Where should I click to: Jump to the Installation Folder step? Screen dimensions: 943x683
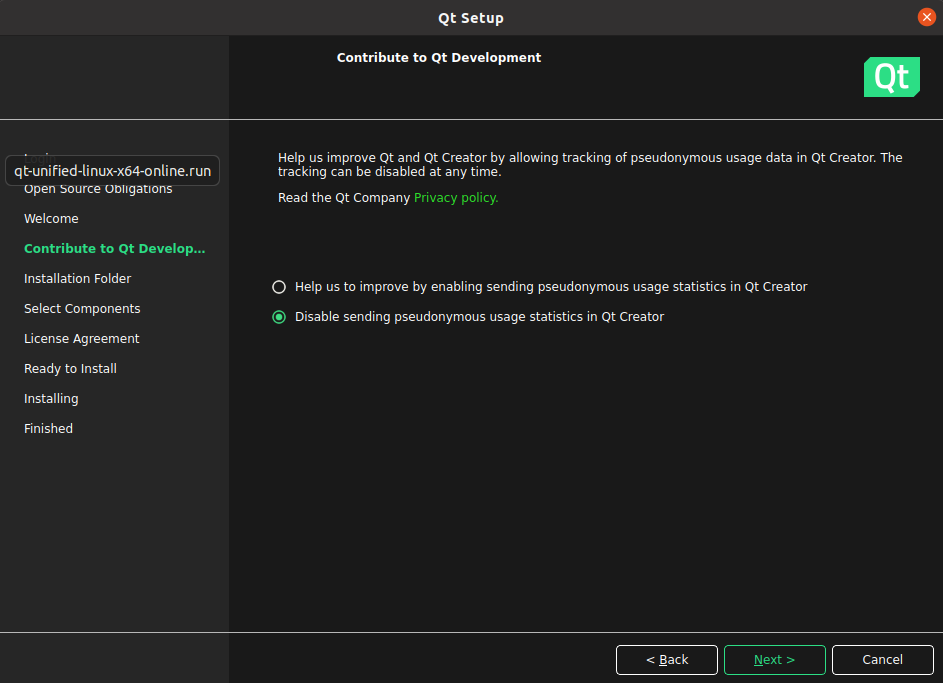click(77, 279)
